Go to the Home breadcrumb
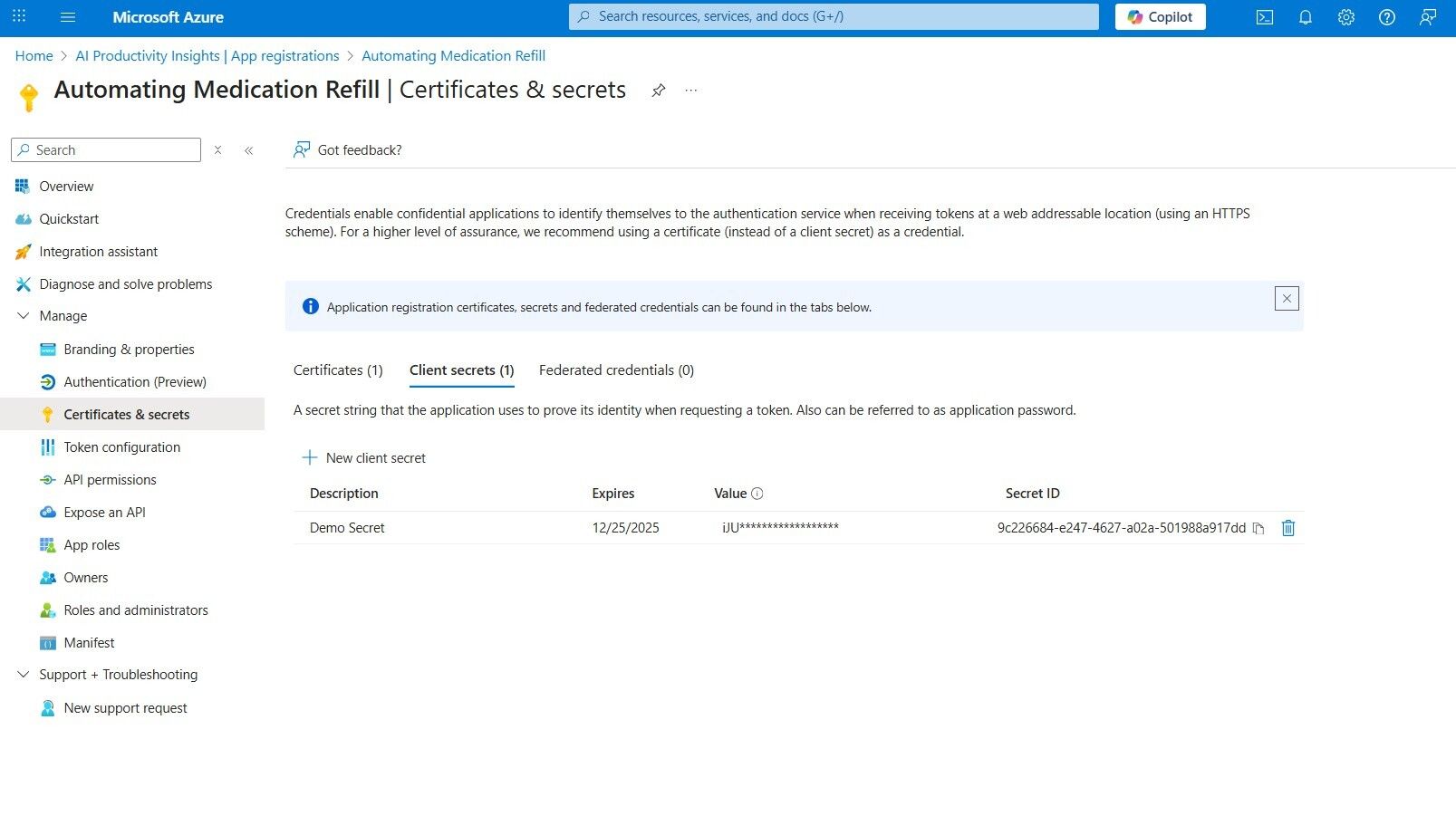This screenshot has height=835, width=1456. pyautogui.click(x=34, y=56)
